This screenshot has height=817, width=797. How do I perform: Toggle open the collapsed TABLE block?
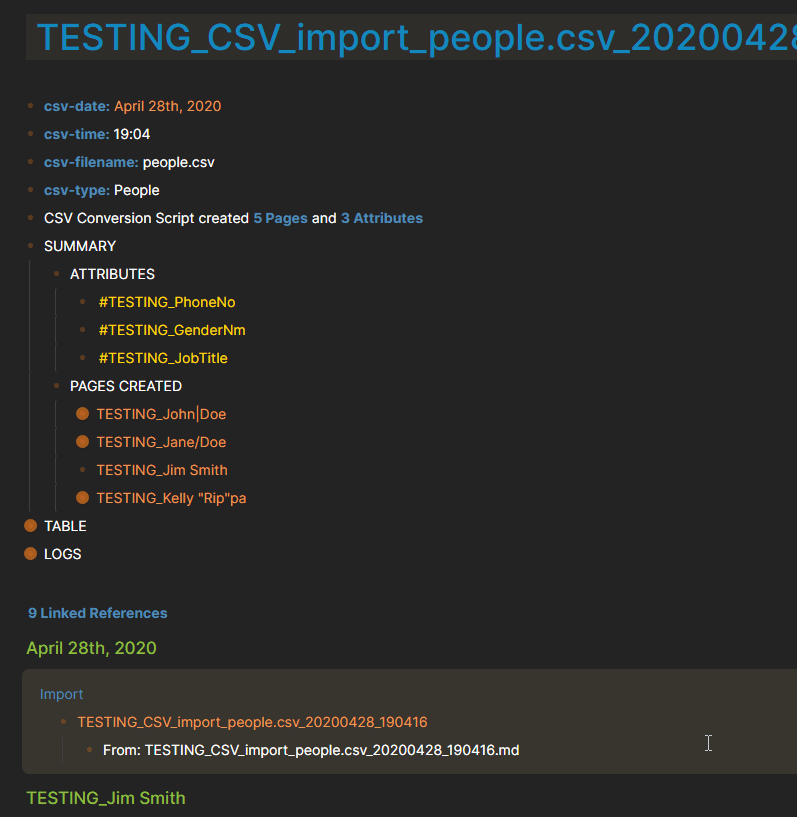pyautogui.click(x=31, y=526)
